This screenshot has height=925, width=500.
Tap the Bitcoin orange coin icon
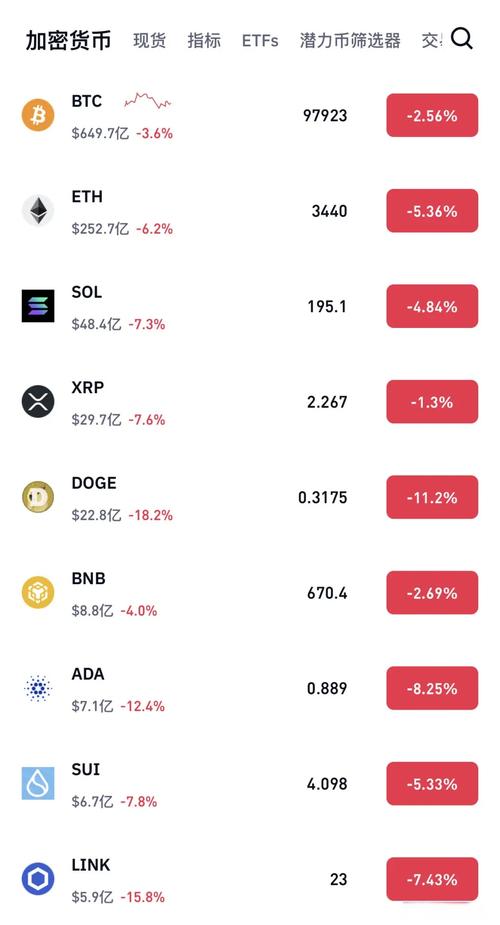[x=38, y=115]
